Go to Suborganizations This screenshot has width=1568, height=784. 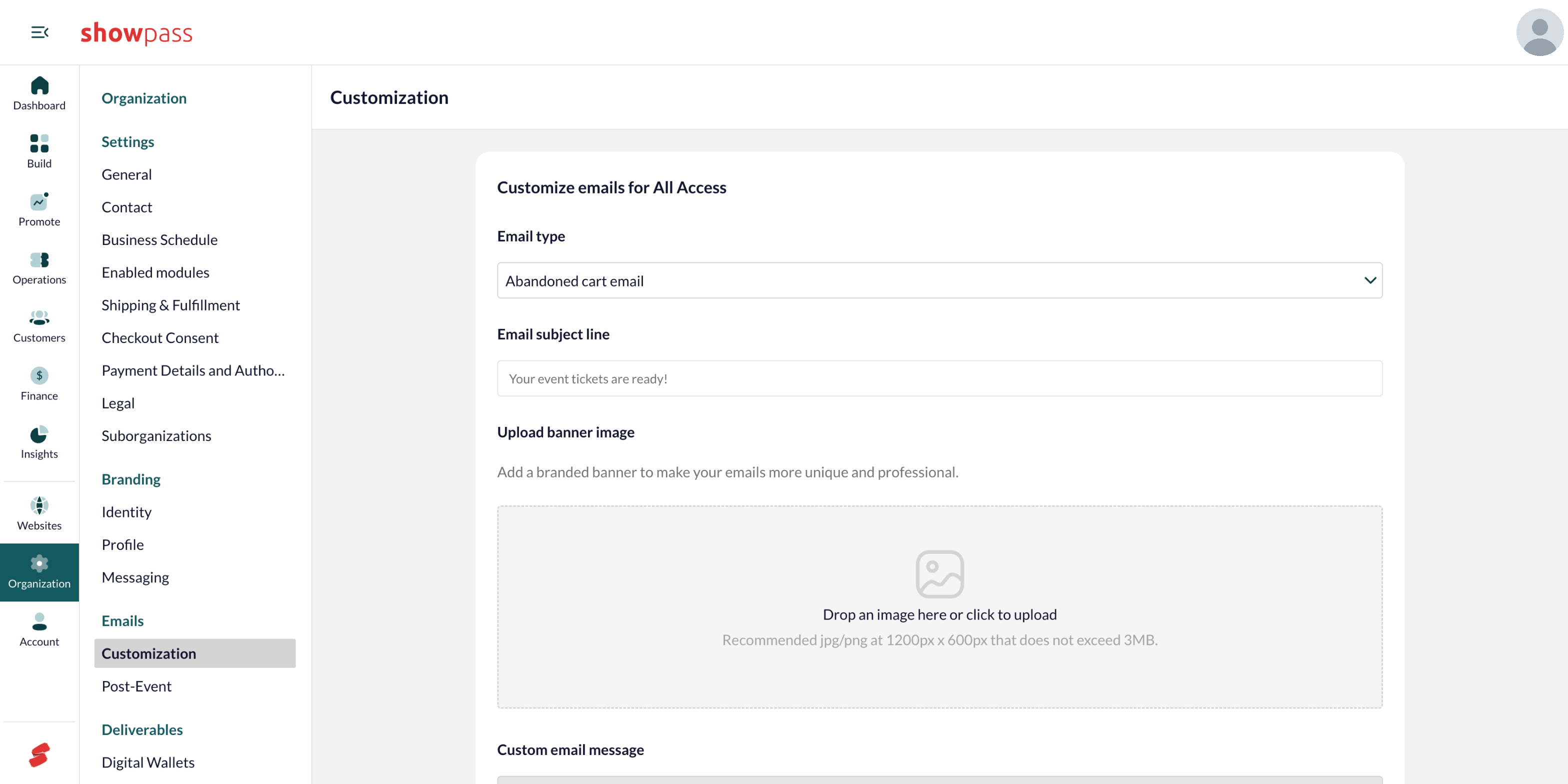pyautogui.click(x=156, y=436)
